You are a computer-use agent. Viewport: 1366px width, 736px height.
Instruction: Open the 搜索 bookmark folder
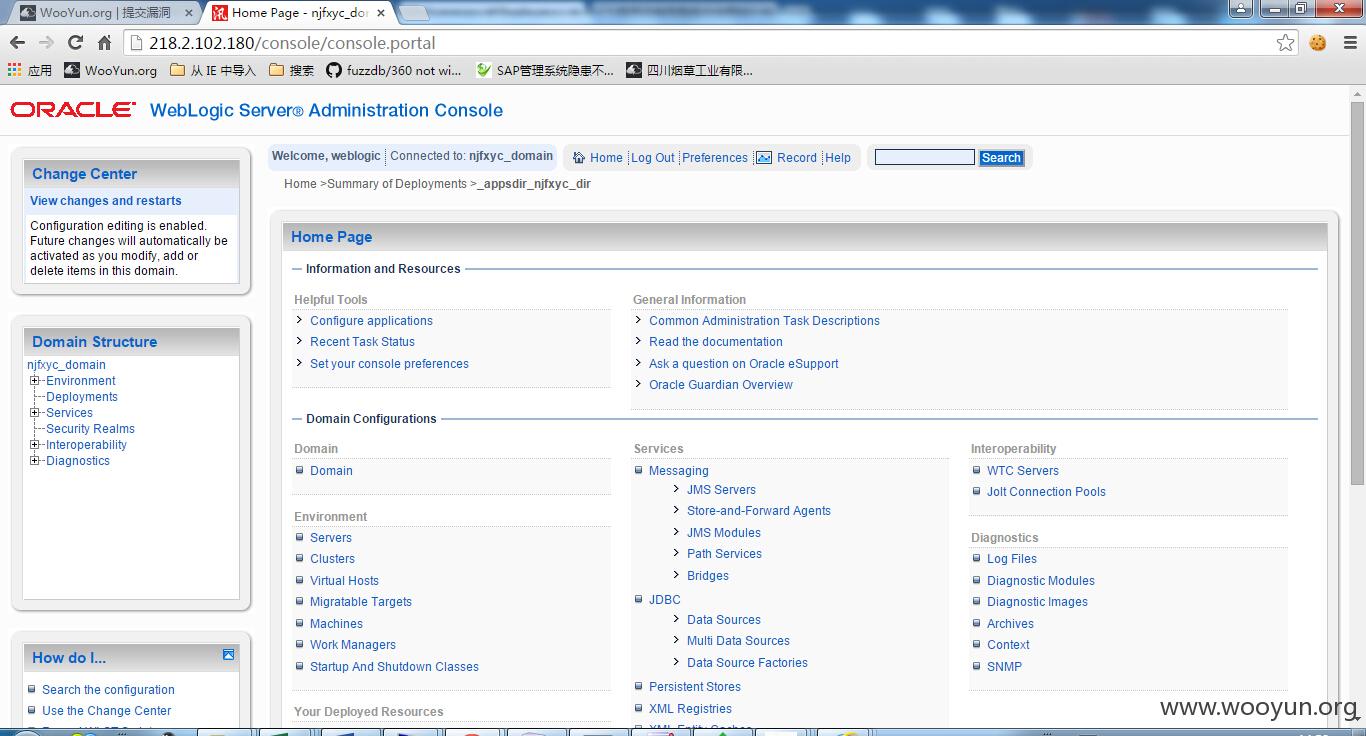pyautogui.click(x=291, y=70)
